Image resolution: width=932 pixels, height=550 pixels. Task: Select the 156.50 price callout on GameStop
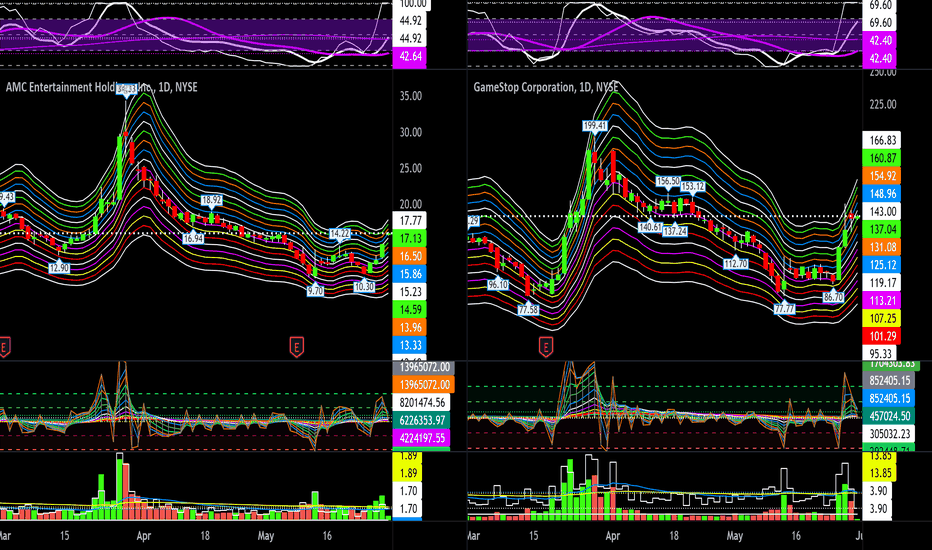pyautogui.click(x=667, y=181)
